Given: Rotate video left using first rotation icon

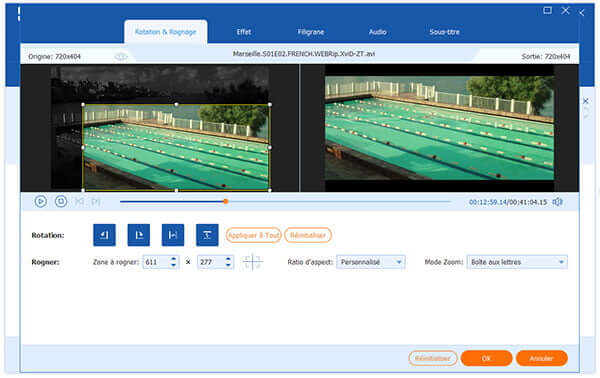Looking at the screenshot, I should [104, 235].
